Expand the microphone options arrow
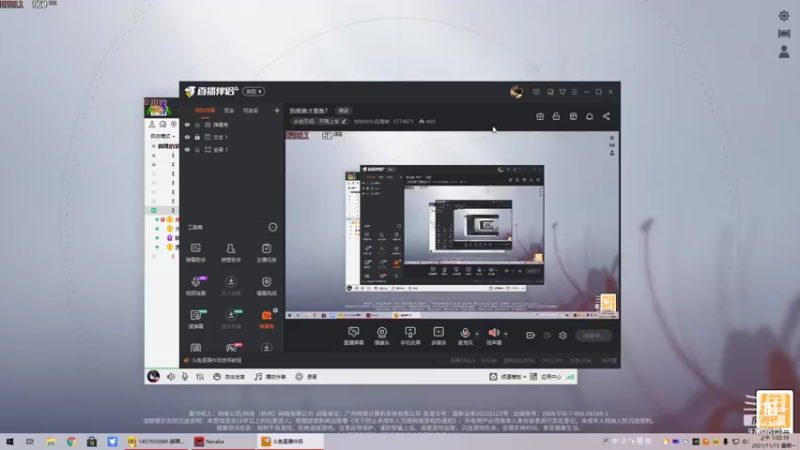This screenshot has width=800, height=450. tap(477, 334)
